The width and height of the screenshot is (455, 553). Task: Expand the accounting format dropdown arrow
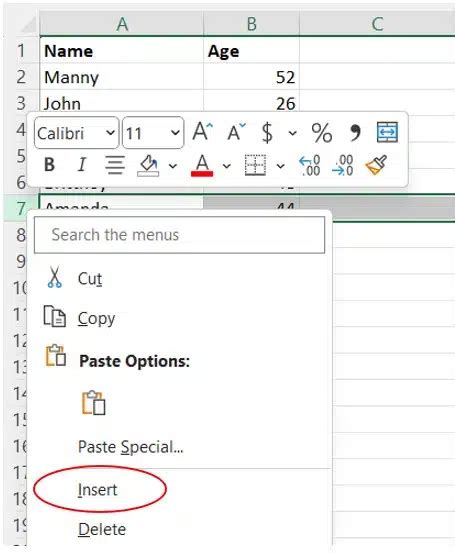[x=292, y=133]
